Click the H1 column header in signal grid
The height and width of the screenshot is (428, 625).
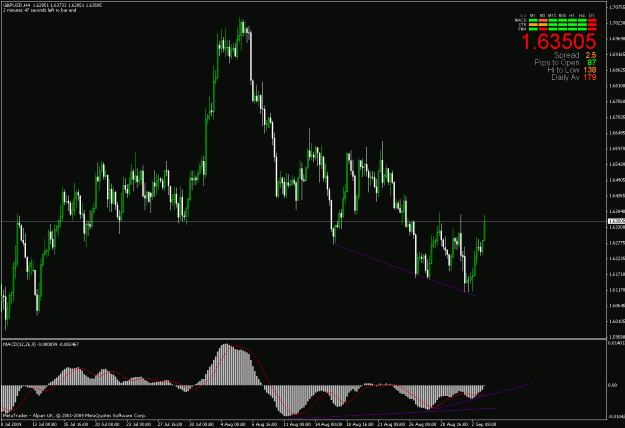(572, 16)
